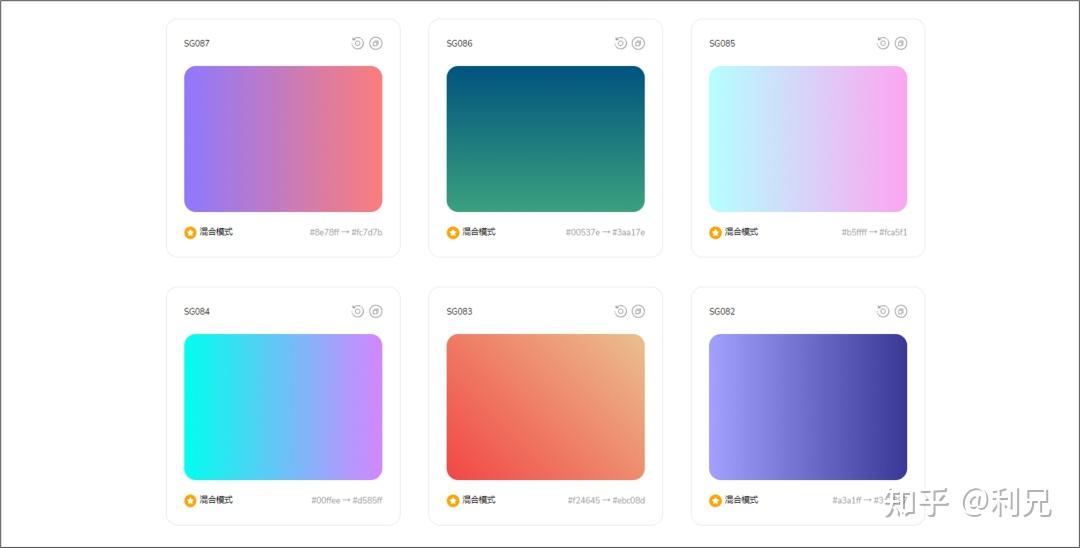Rotate the SG086 gradient direction
1080x548 pixels.
click(620, 43)
